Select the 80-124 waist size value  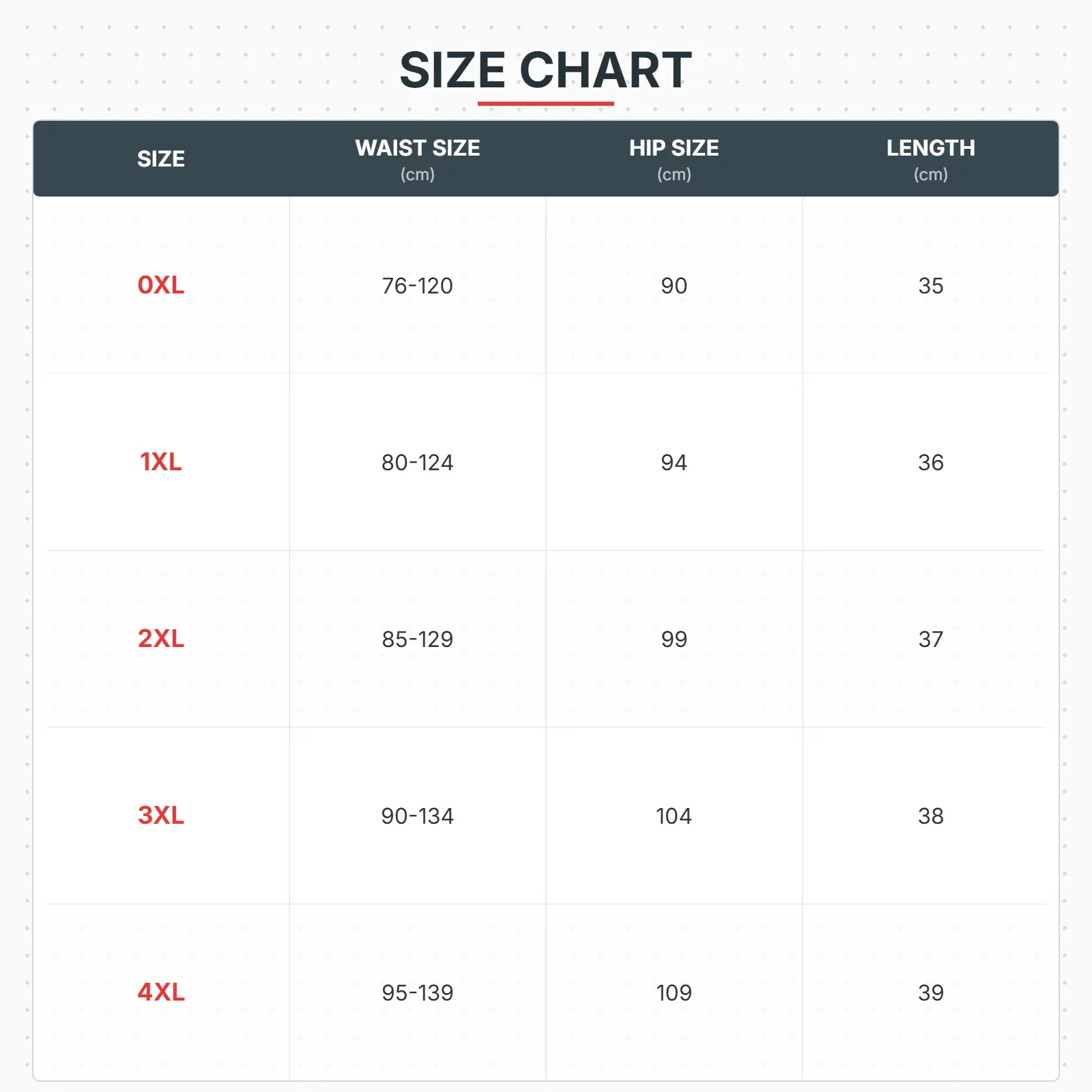418,463
